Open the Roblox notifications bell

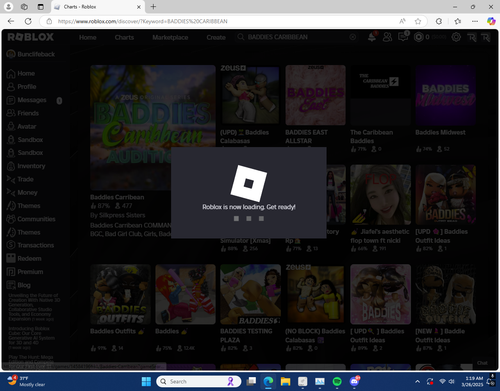pyautogui.click(x=372, y=37)
